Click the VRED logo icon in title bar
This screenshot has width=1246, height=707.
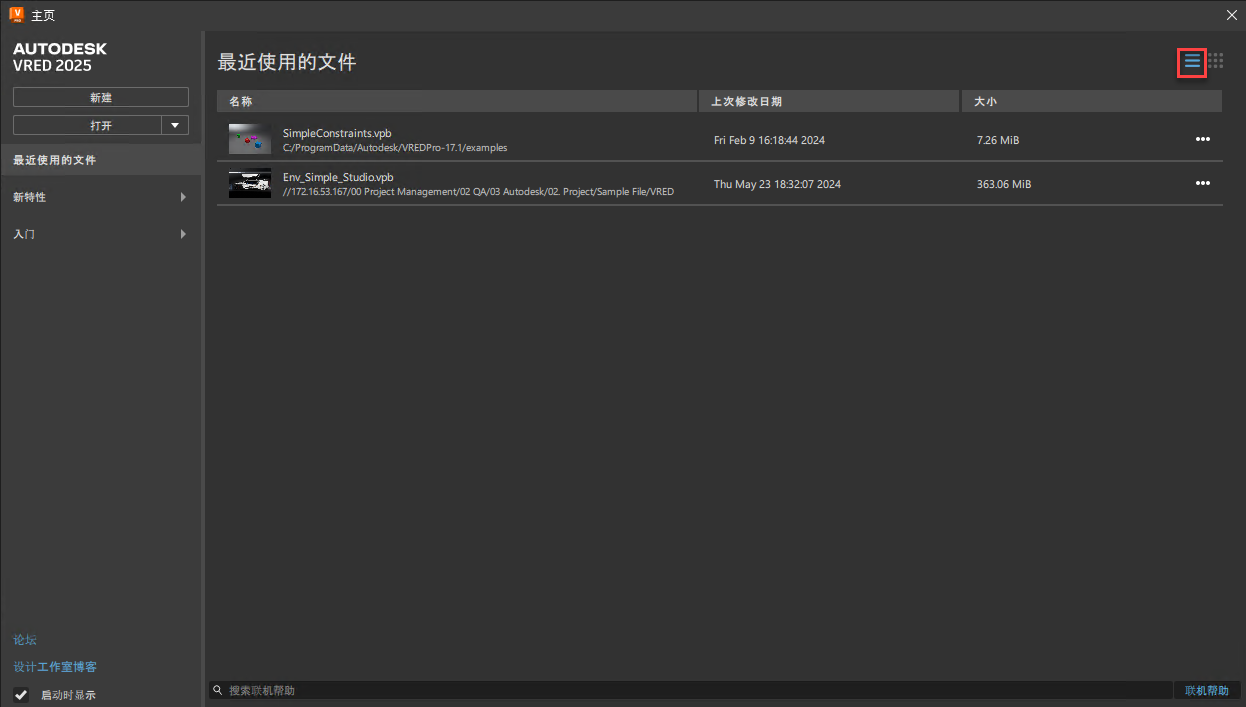16,14
